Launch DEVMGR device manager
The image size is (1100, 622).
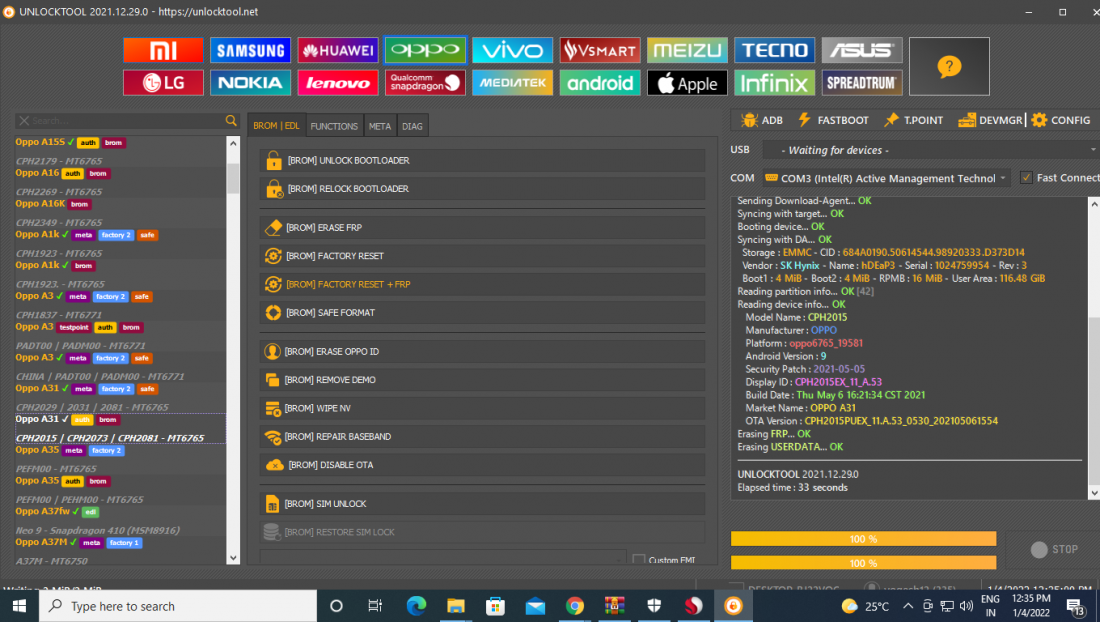tap(991, 120)
